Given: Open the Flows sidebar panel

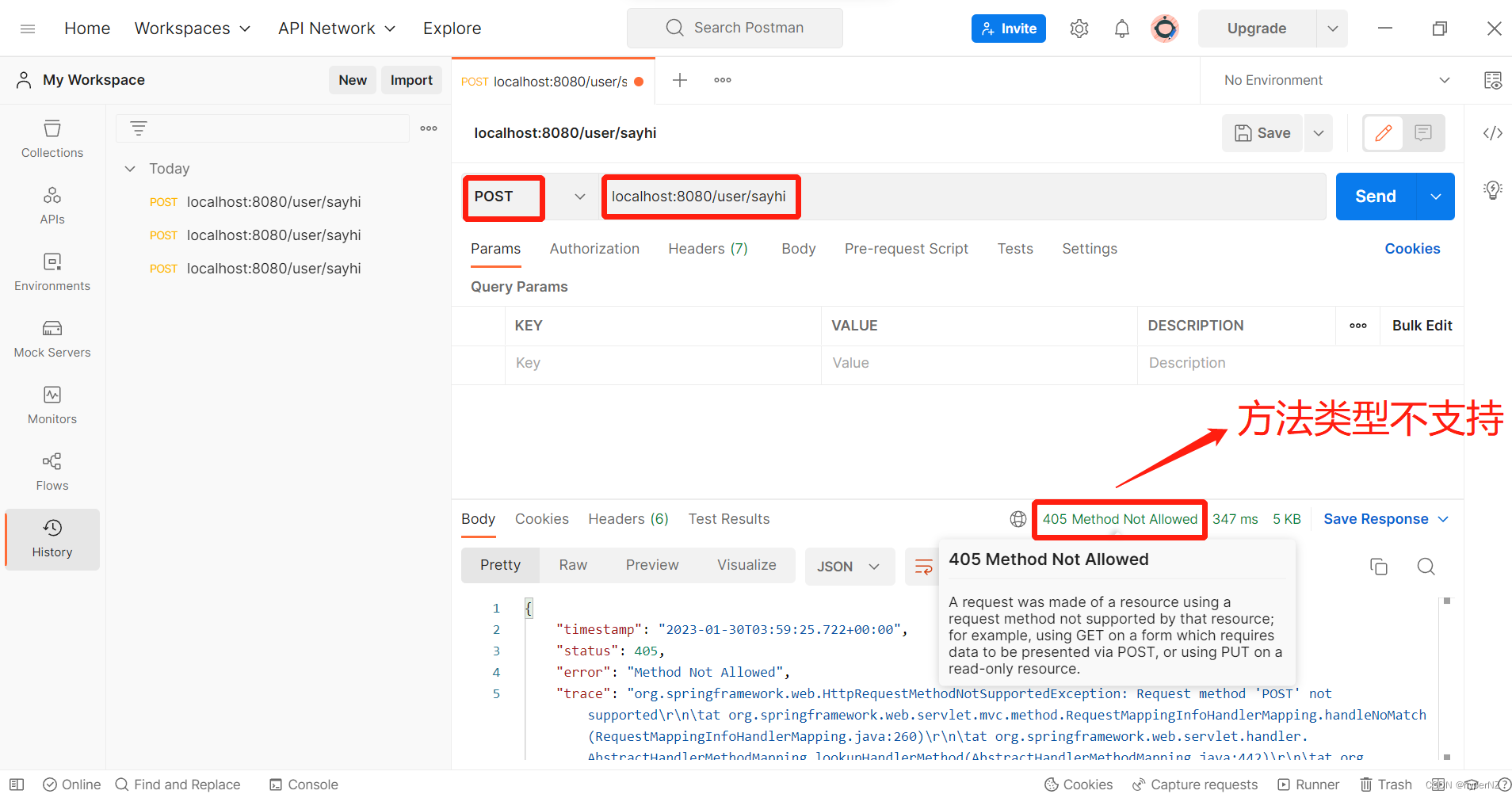Looking at the screenshot, I should click(x=52, y=472).
